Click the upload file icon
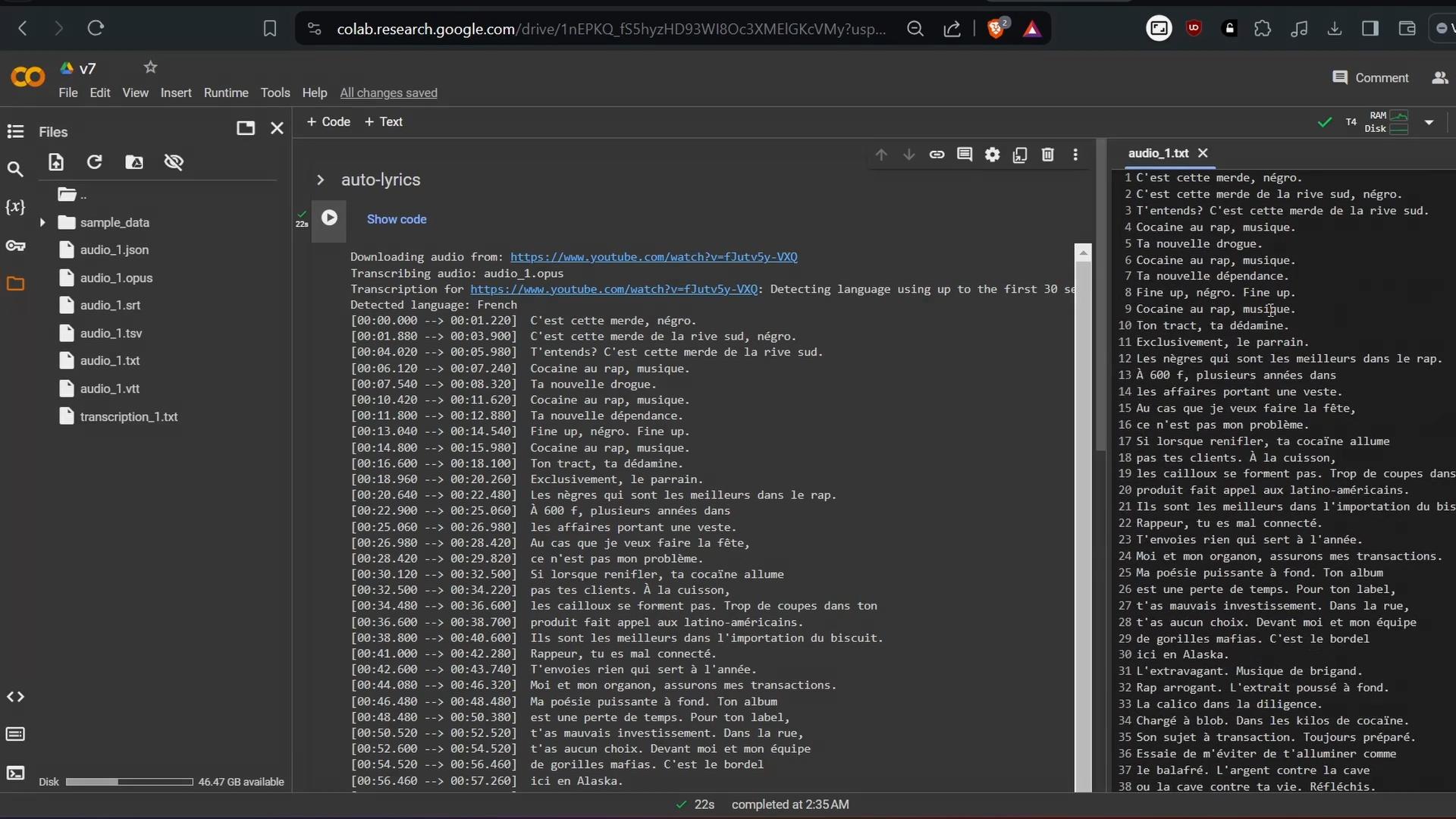1456x819 pixels. 55,161
